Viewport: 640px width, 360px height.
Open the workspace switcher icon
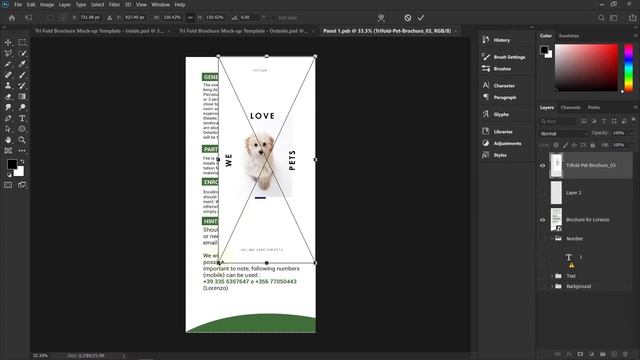pyautogui.click(x=614, y=18)
